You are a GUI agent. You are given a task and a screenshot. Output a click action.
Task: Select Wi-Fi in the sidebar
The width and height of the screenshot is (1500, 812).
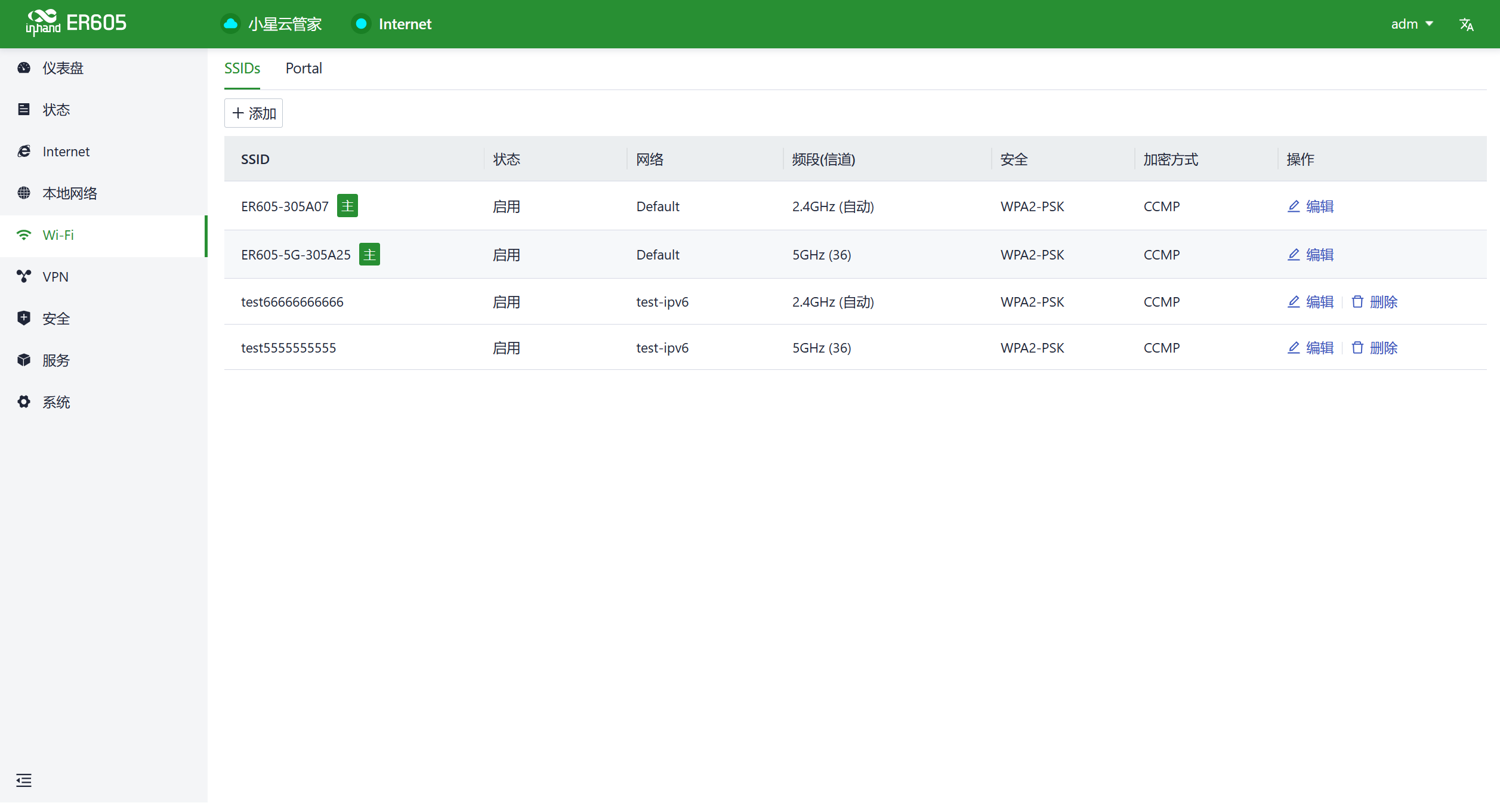[x=103, y=235]
